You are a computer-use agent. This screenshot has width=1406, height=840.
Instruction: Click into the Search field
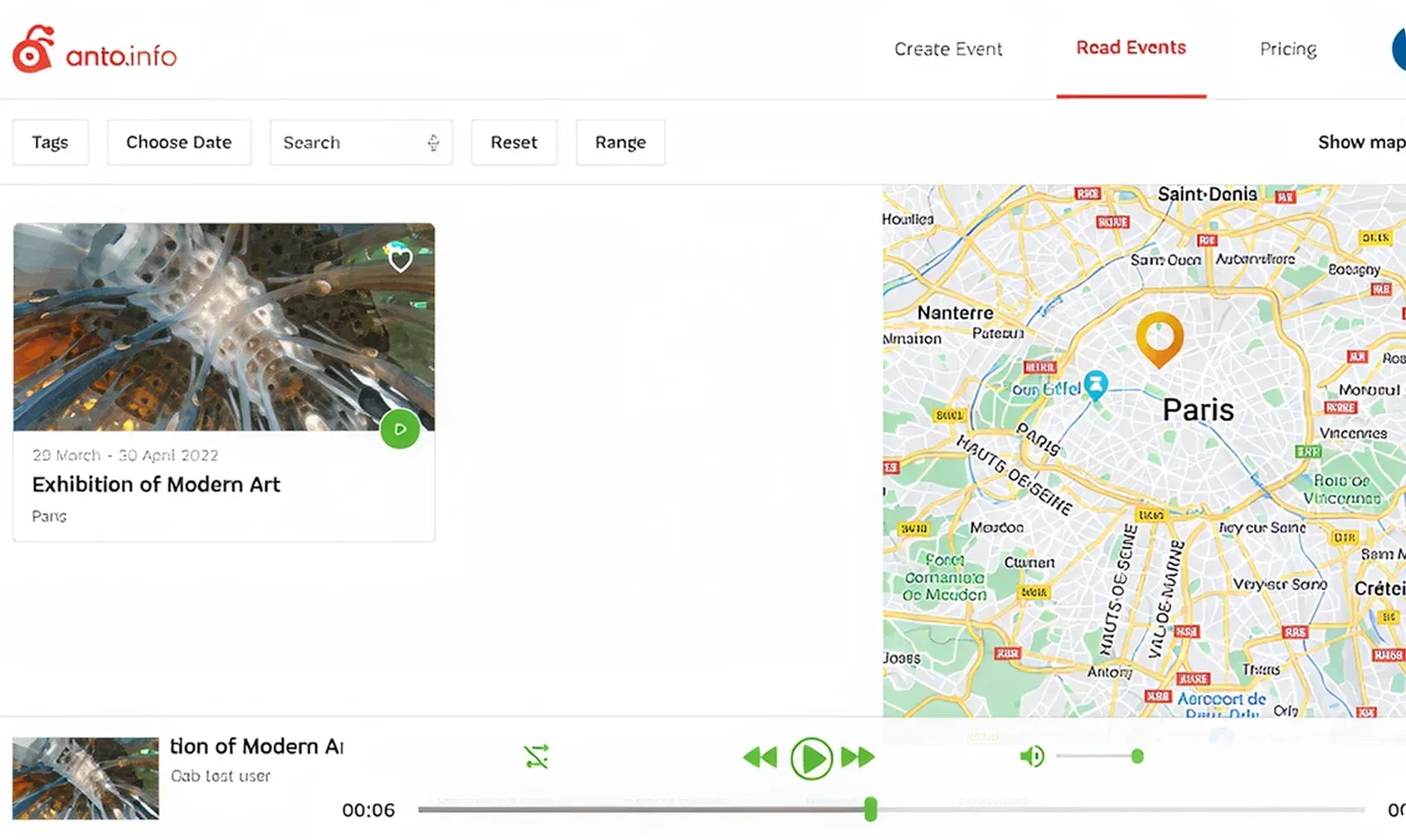348,143
